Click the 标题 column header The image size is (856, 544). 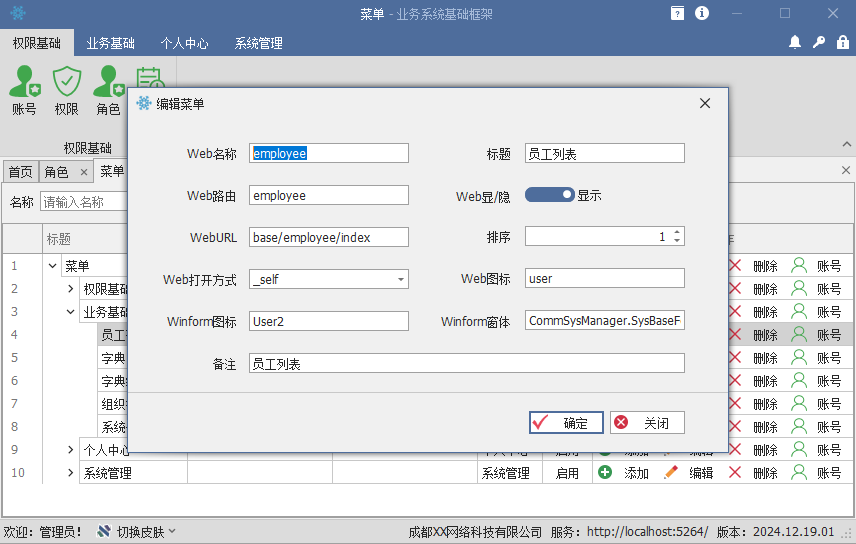tap(58, 239)
